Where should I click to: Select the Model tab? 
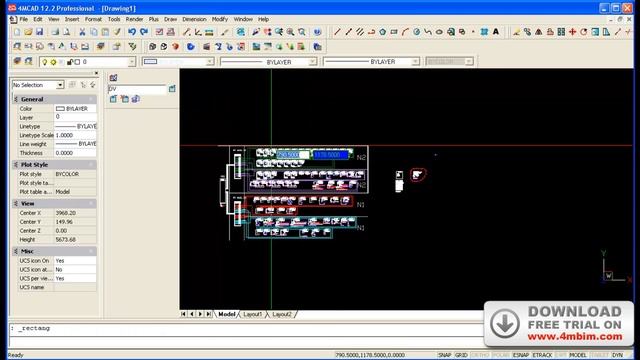coord(227,314)
